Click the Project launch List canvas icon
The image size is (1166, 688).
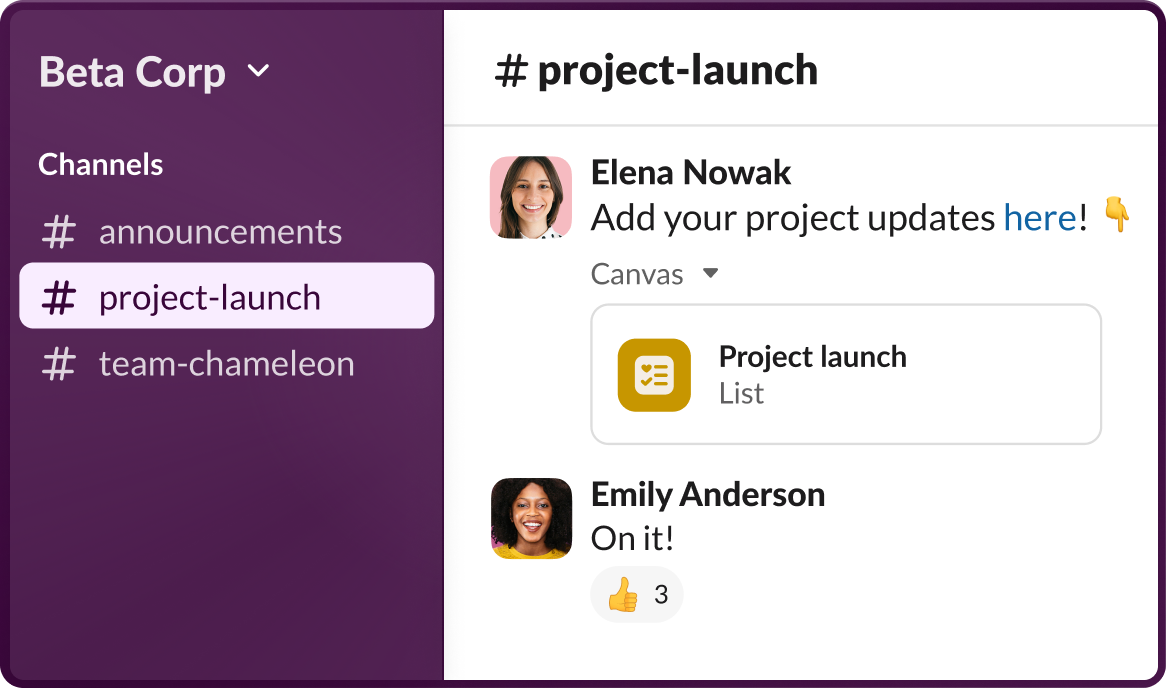654,375
